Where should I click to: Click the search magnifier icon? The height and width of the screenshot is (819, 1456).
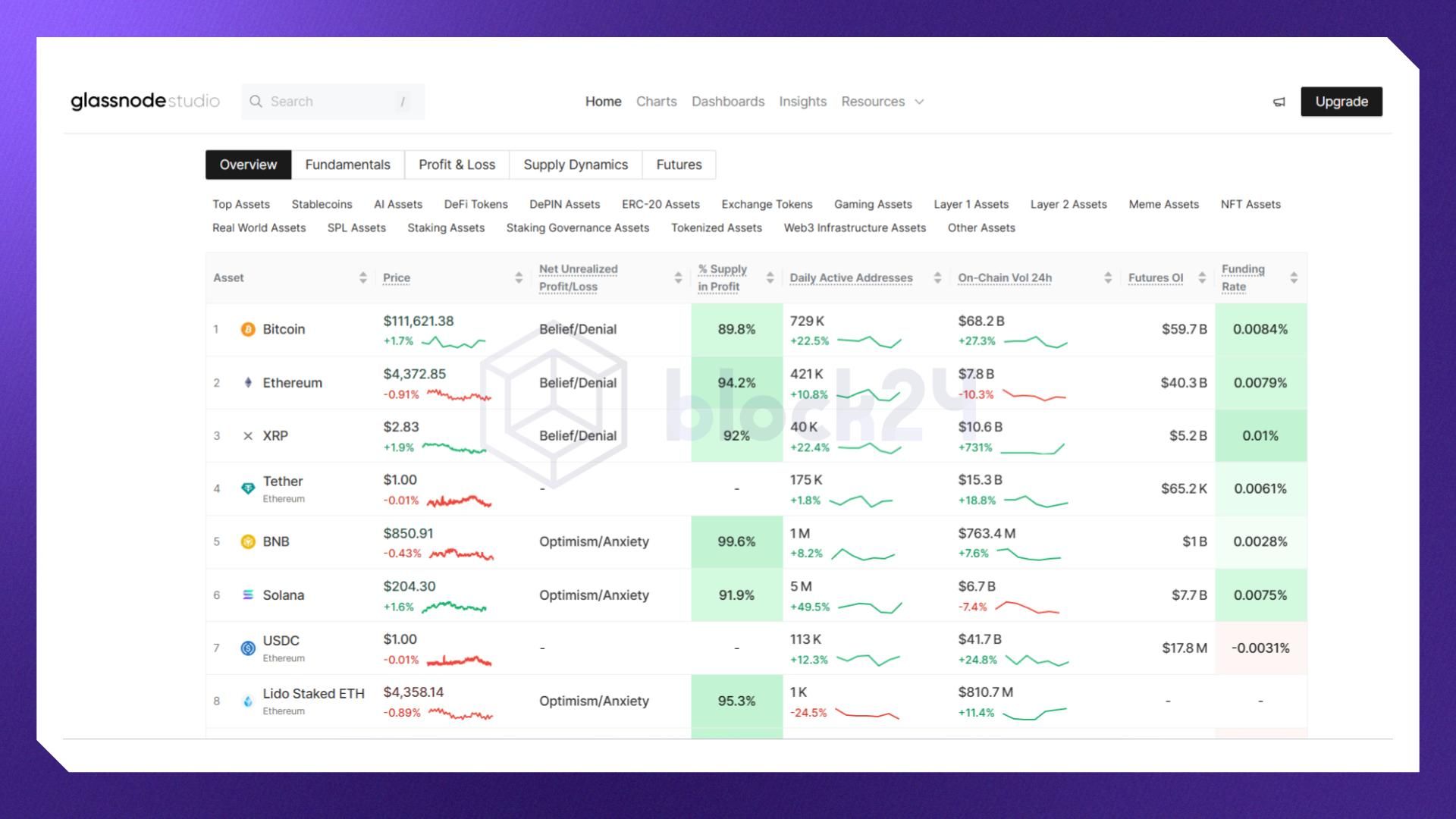[256, 102]
